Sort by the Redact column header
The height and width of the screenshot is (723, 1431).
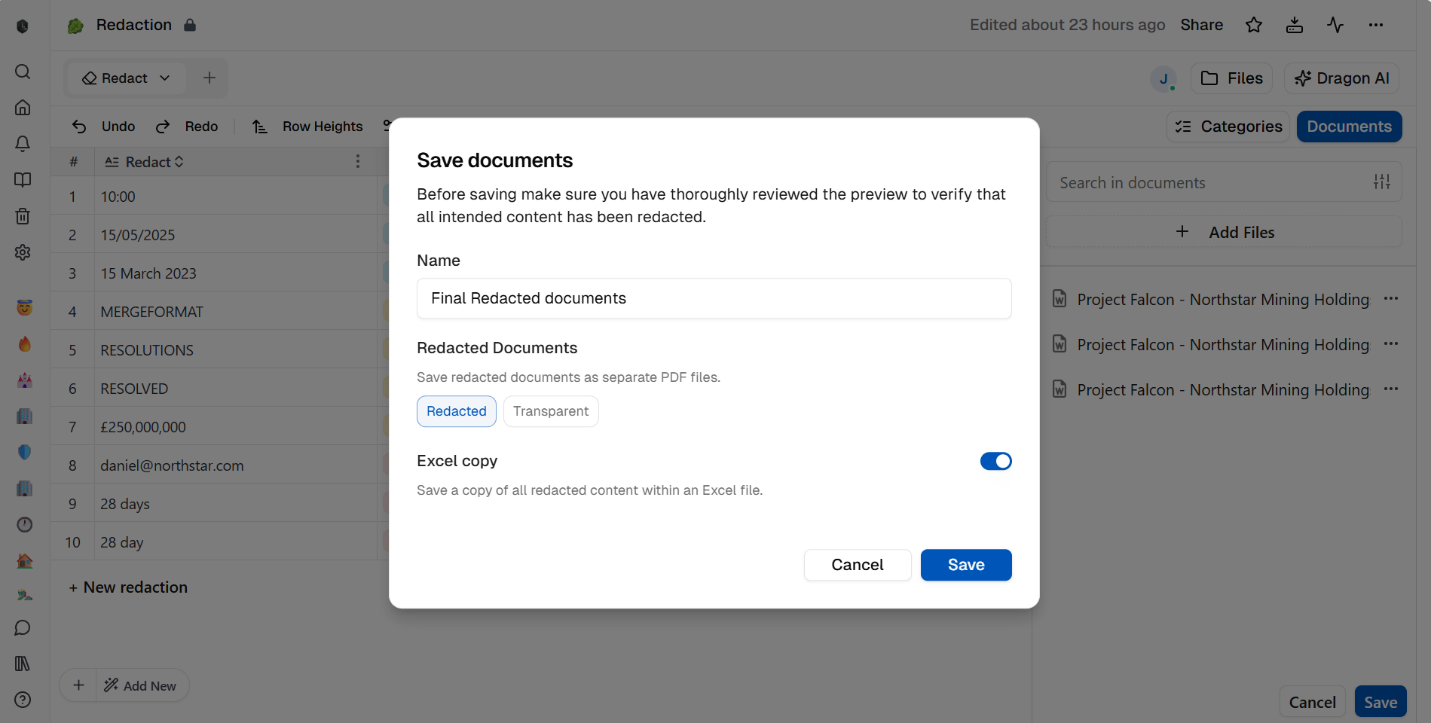click(145, 162)
